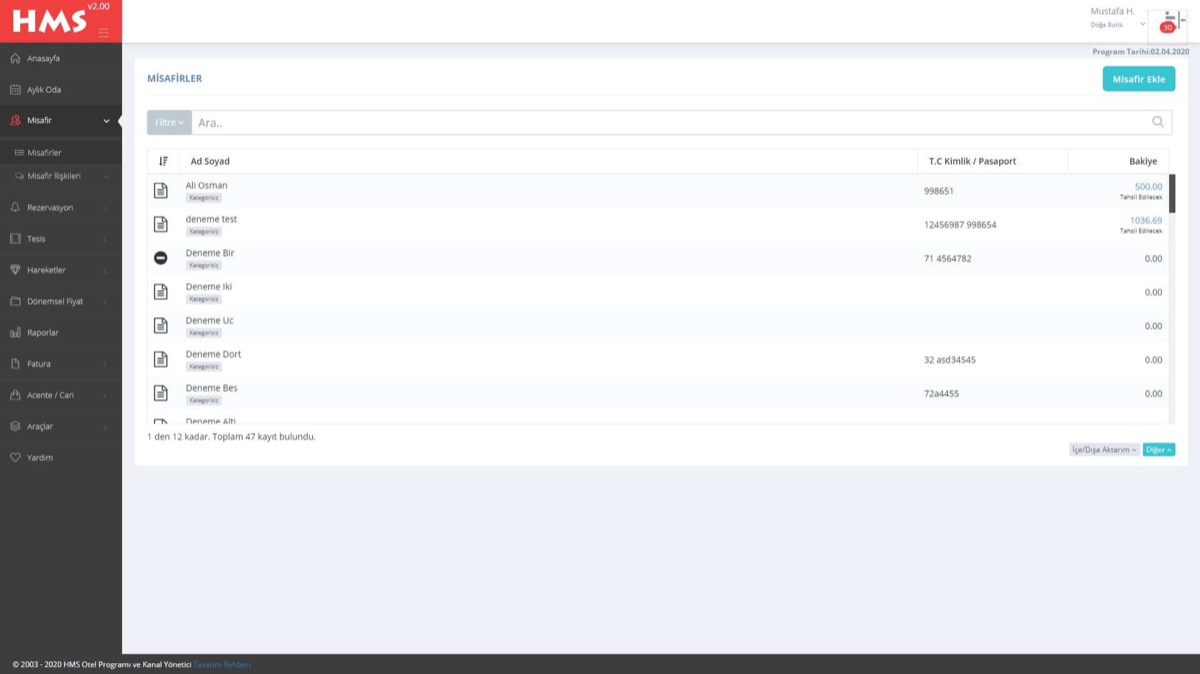Expand the Dönemsel Fiyat sidebar menu
1200x674 pixels.
[x=61, y=301]
